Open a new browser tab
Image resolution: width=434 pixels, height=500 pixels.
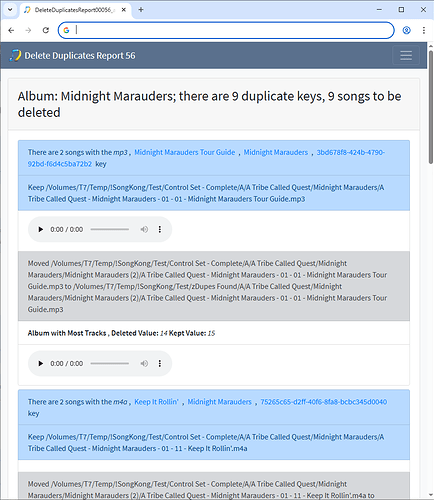[x=141, y=10]
